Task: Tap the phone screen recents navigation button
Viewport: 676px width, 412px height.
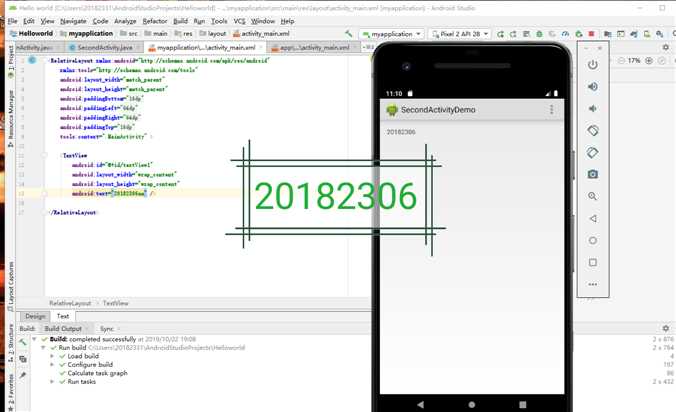Action: click(x=523, y=405)
